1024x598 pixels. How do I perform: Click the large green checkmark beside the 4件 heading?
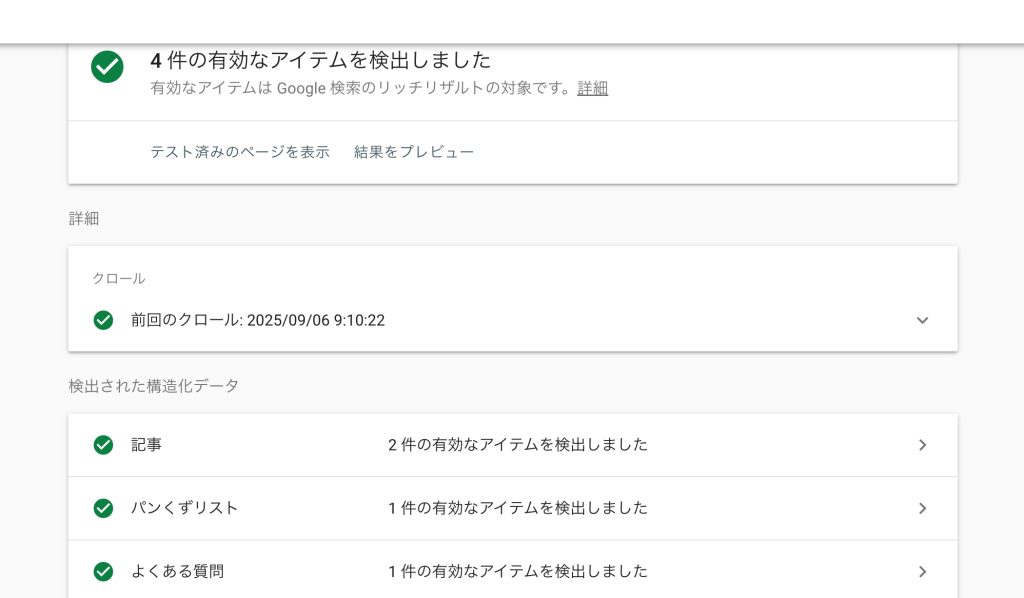[107, 67]
